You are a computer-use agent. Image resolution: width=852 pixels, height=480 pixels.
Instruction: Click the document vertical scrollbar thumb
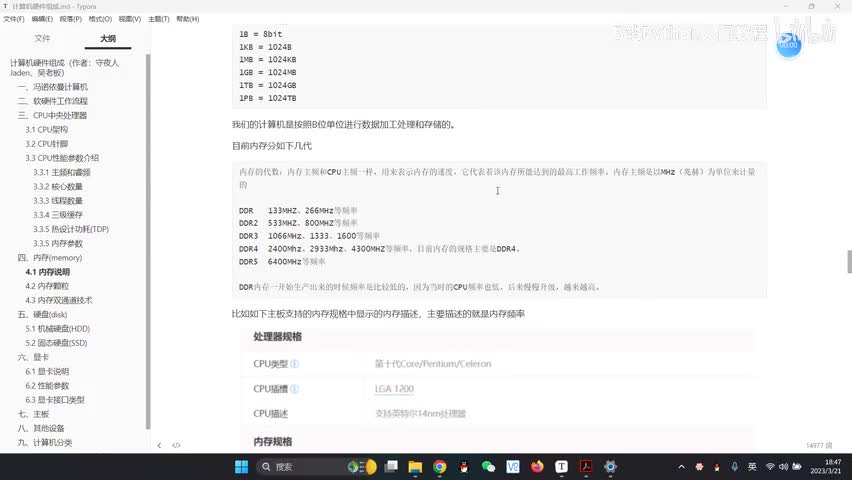coord(849,261)
